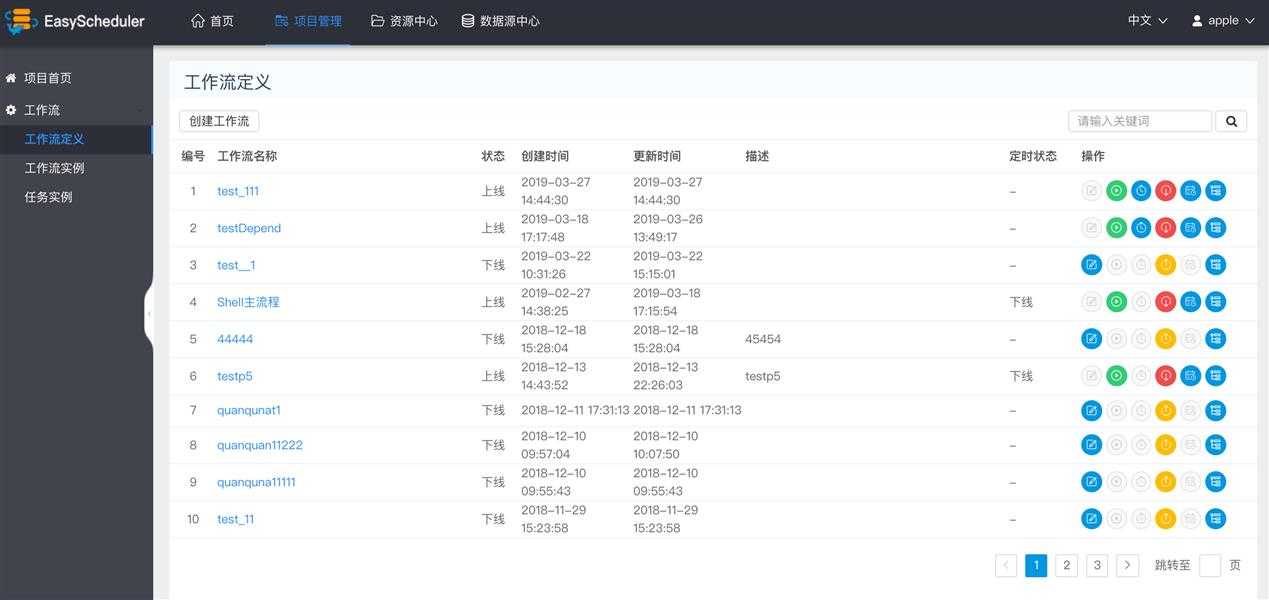The height and width of the screenshot is (600, 1269).
Task: Bring 44444 workflow online
Action: coord(1166,339)
